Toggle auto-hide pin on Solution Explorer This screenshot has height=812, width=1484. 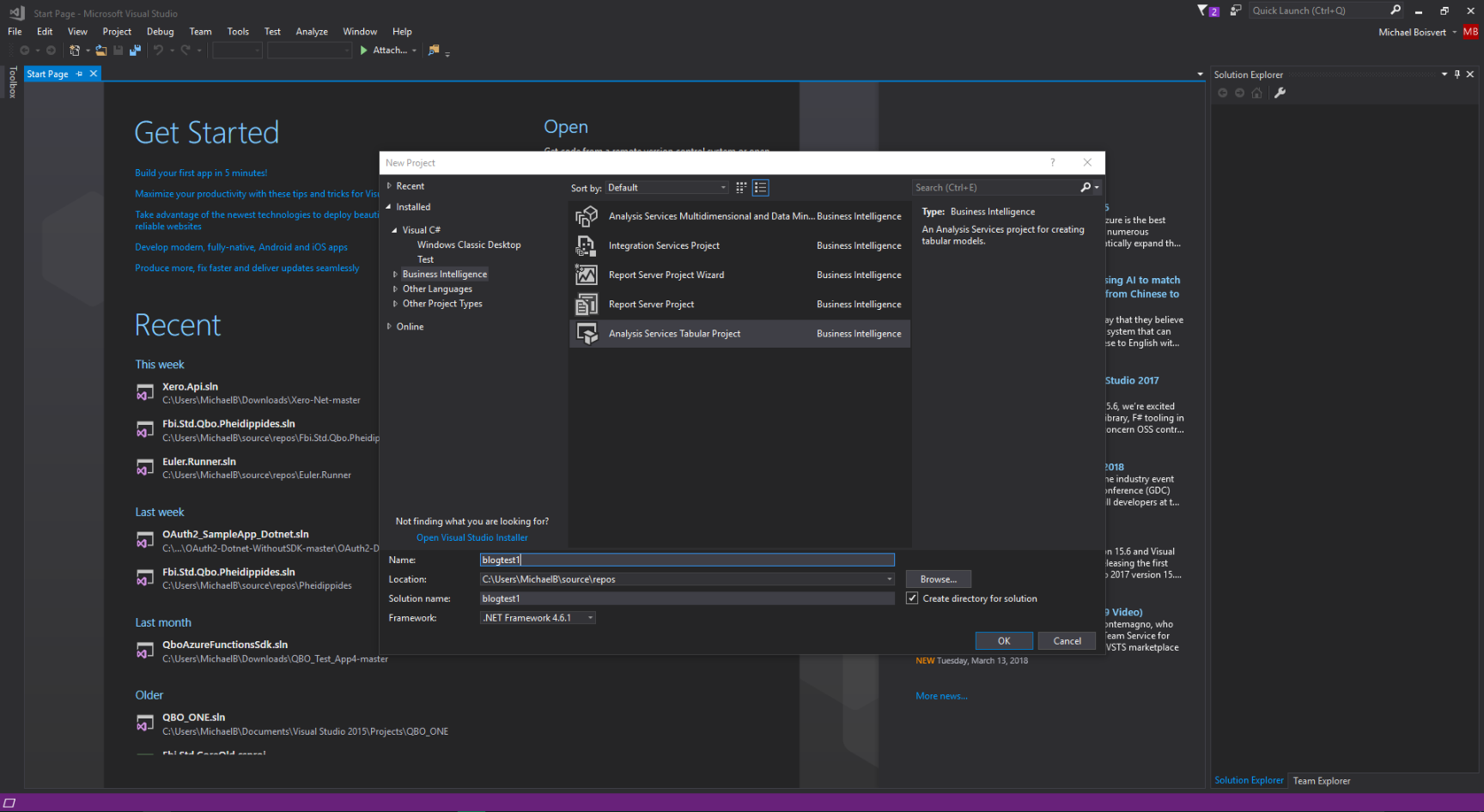(1457, 75)
